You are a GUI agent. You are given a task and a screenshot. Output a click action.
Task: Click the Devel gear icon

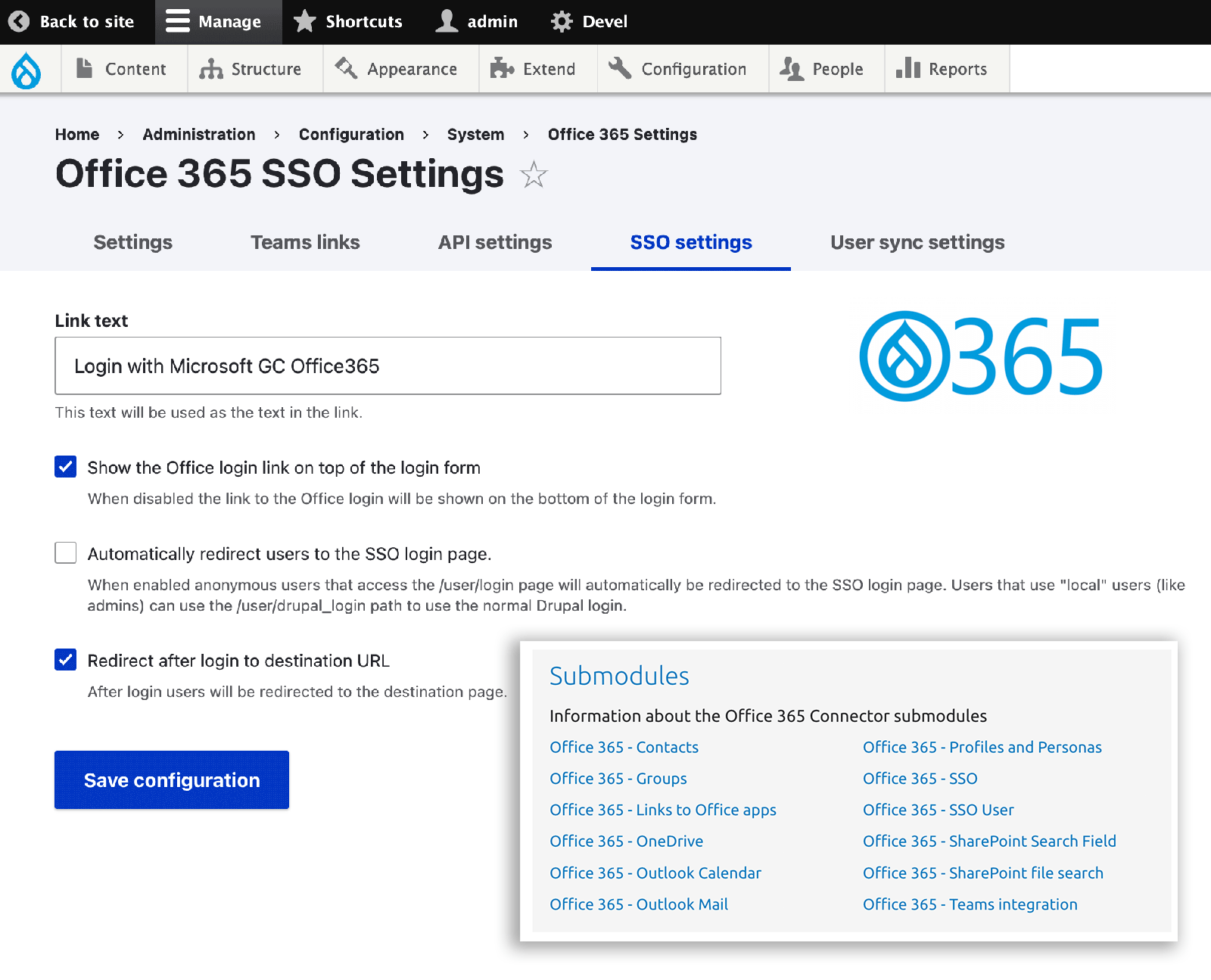[562, 21]
